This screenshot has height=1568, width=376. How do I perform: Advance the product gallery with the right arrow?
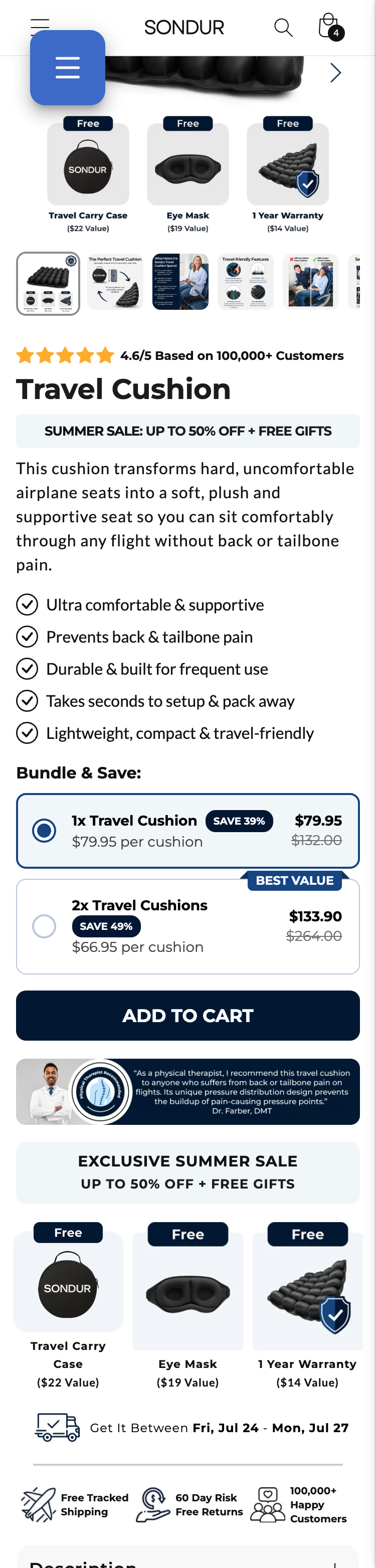(335, 73)
